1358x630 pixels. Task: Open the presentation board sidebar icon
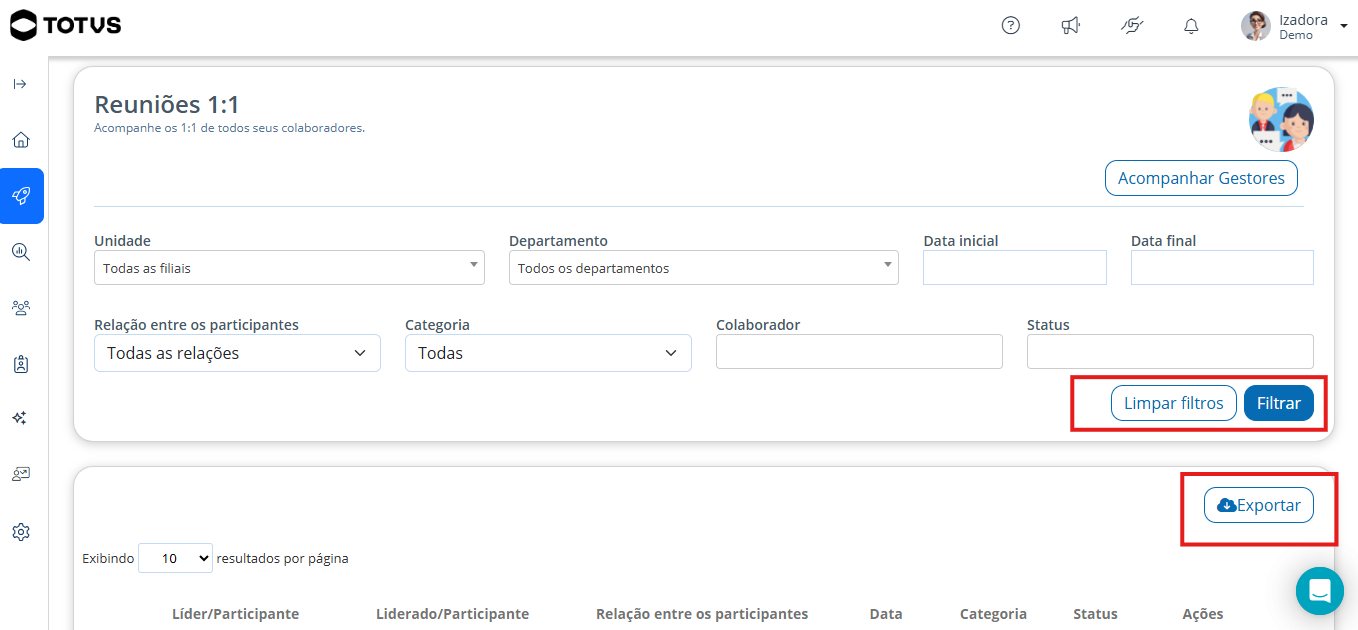(x=21, y=474)
